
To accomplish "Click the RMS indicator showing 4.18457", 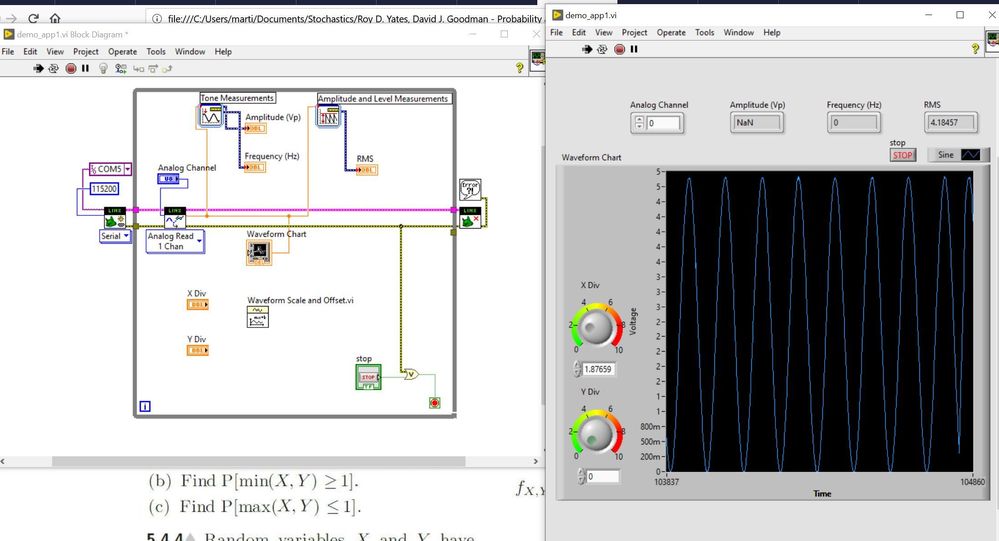I will pyautogui.click(x=950, y=122).
